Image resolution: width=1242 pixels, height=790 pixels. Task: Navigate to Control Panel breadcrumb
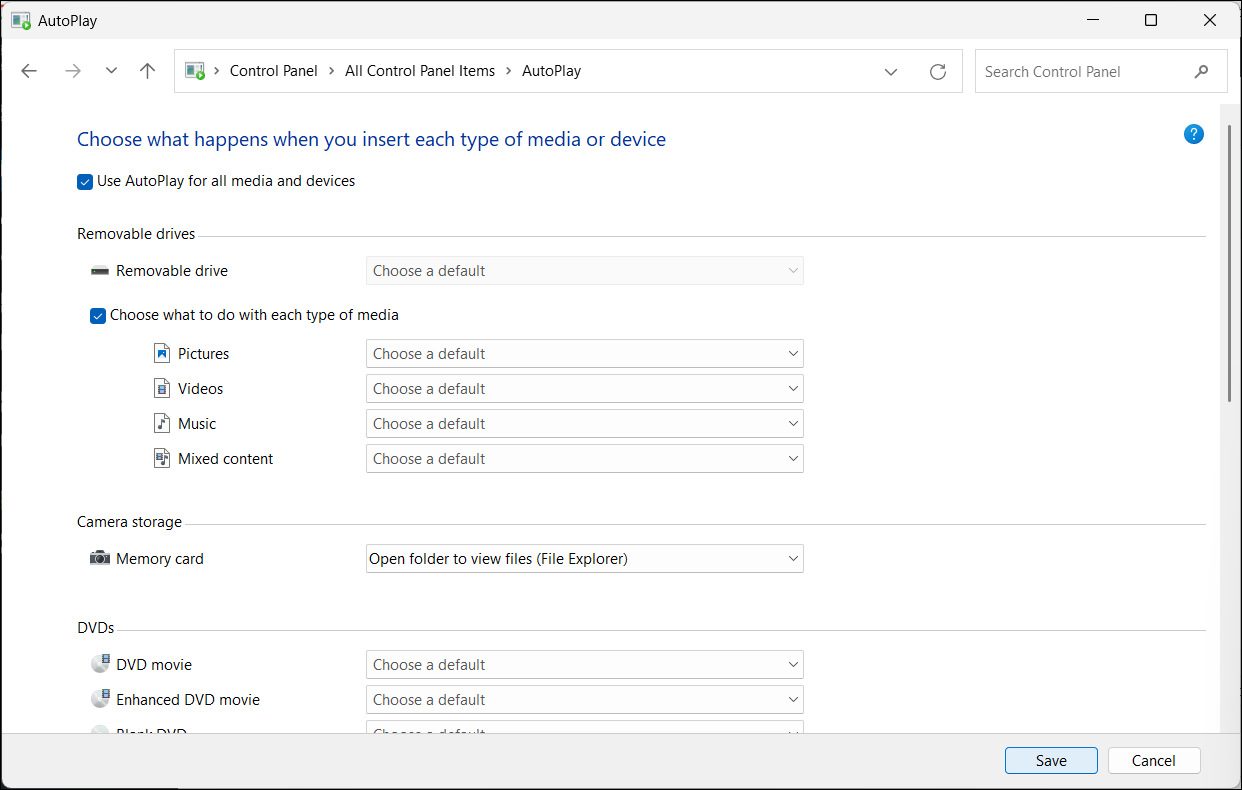[273, 71]
